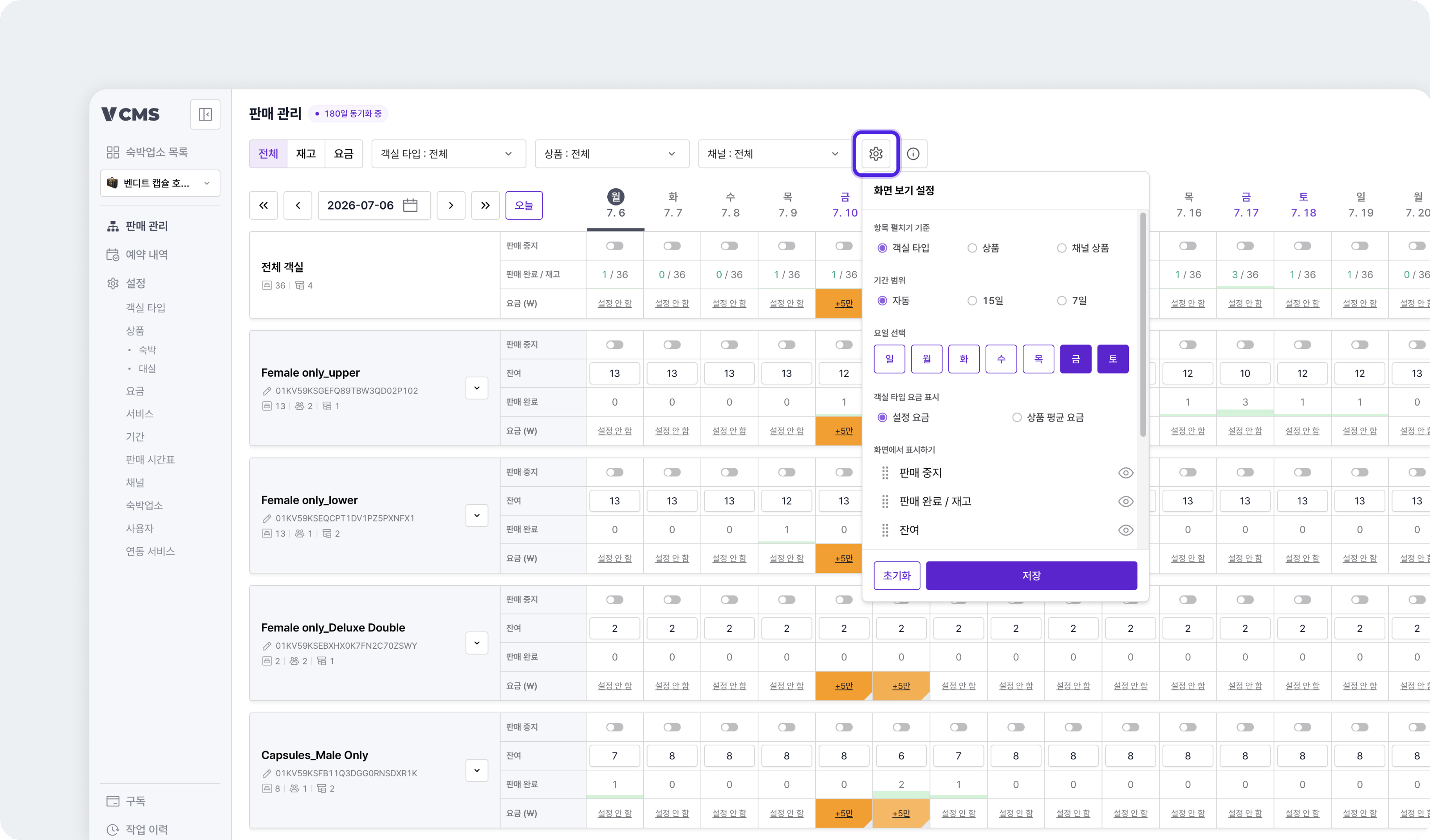Select 15일 period range

coord(972,301)
